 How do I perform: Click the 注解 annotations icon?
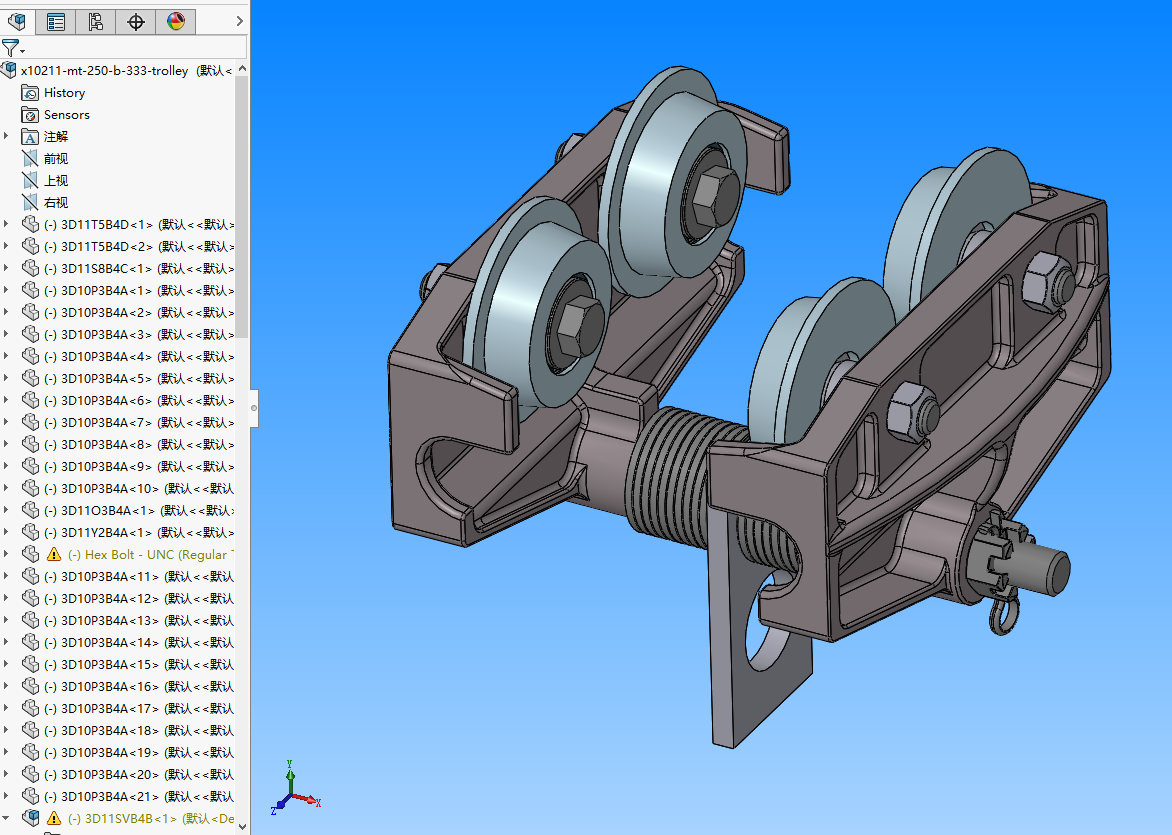(30, 136)
